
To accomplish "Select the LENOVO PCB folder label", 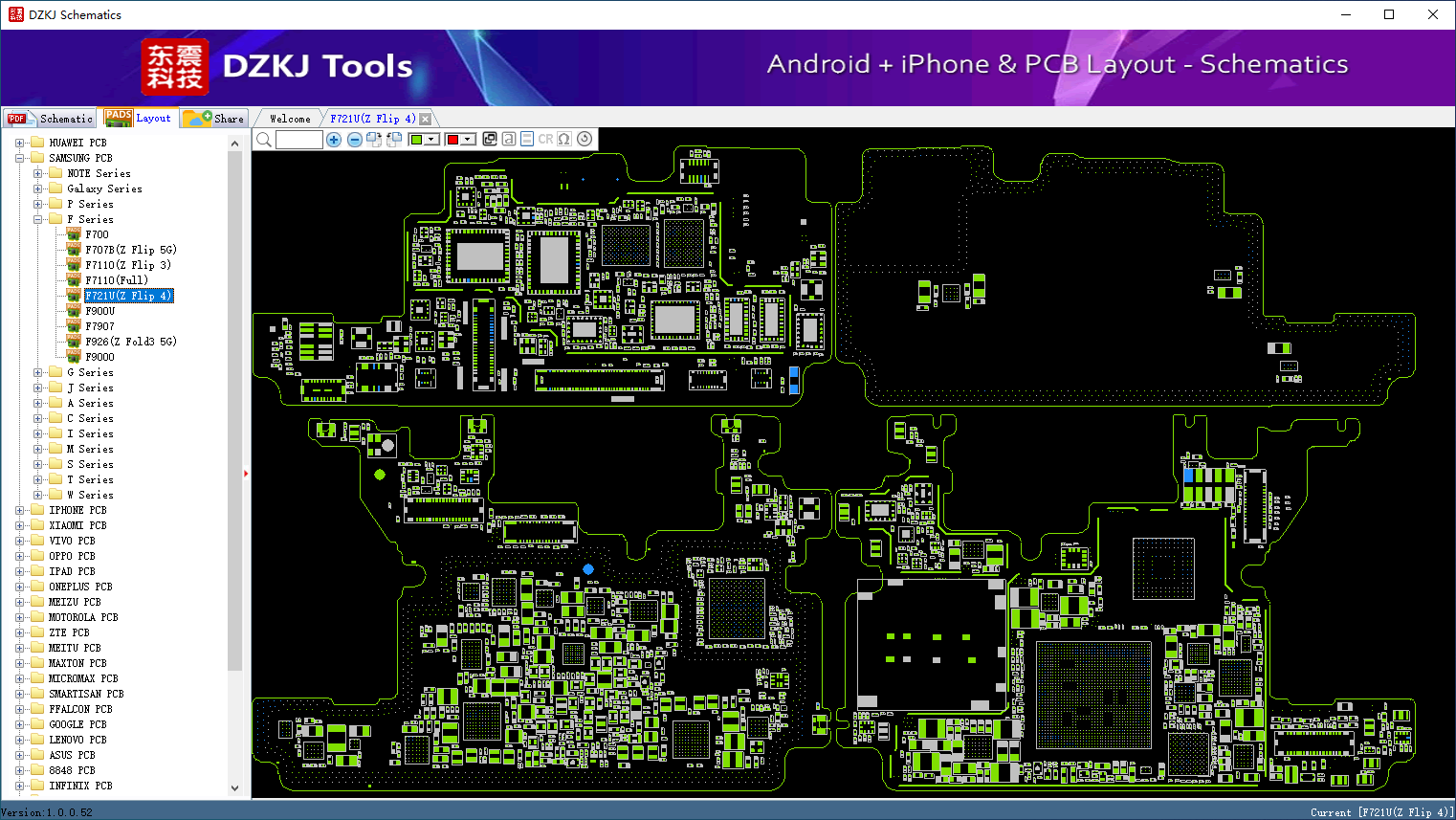I will click(77, 740).
